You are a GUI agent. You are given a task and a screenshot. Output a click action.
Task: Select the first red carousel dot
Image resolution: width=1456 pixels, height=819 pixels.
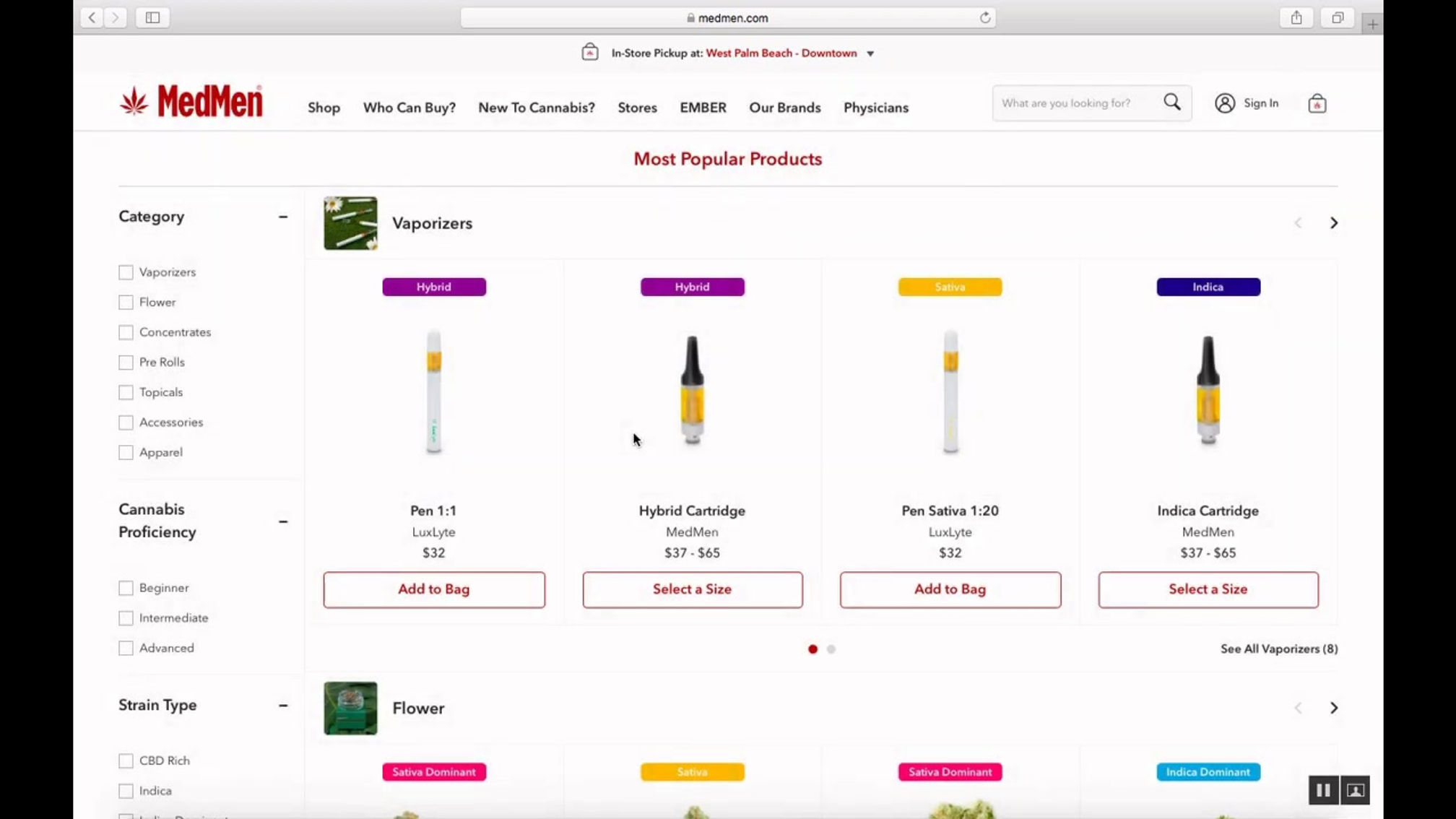812,649
